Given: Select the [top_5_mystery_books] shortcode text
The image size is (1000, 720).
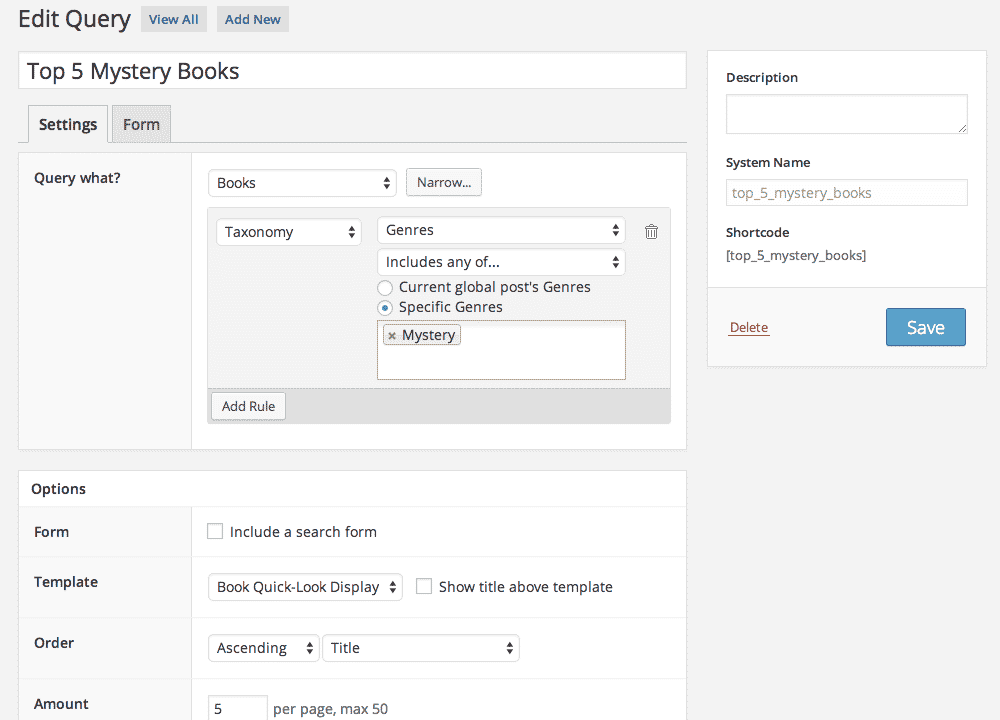Looking at the screenshot, I should (x=796, y=256).
